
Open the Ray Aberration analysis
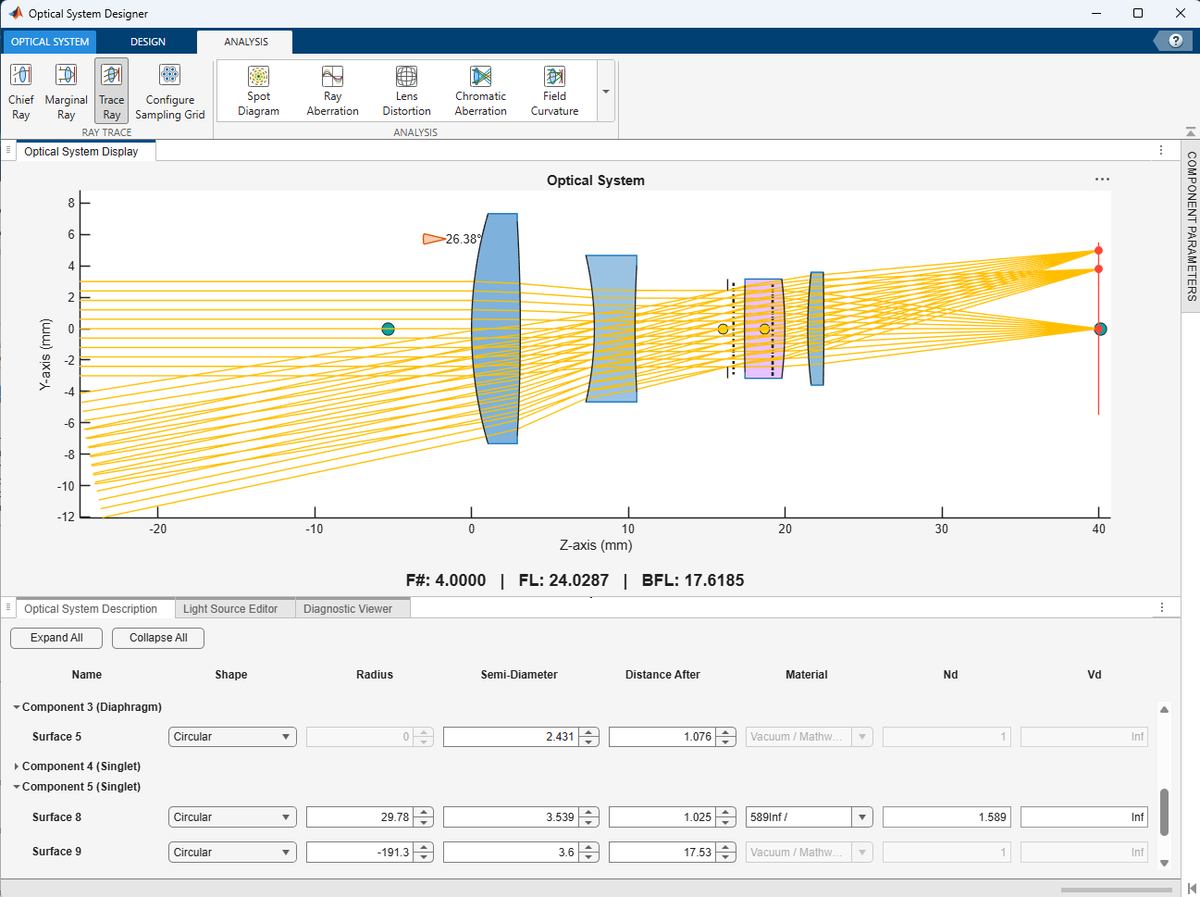(333, 91)
